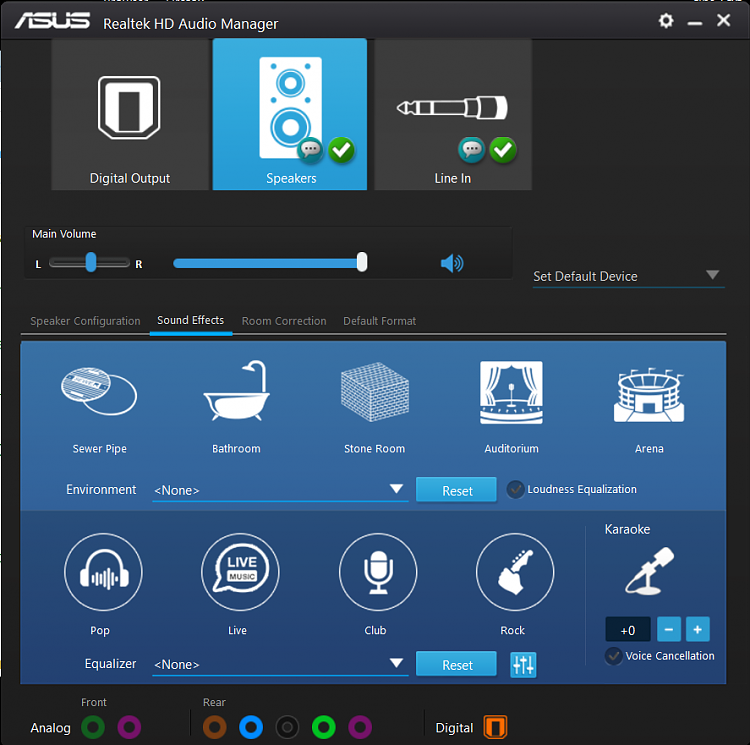Screen dimensions: 750x745
Task: Click the orange Digital output jack icon
Action: 495,727
